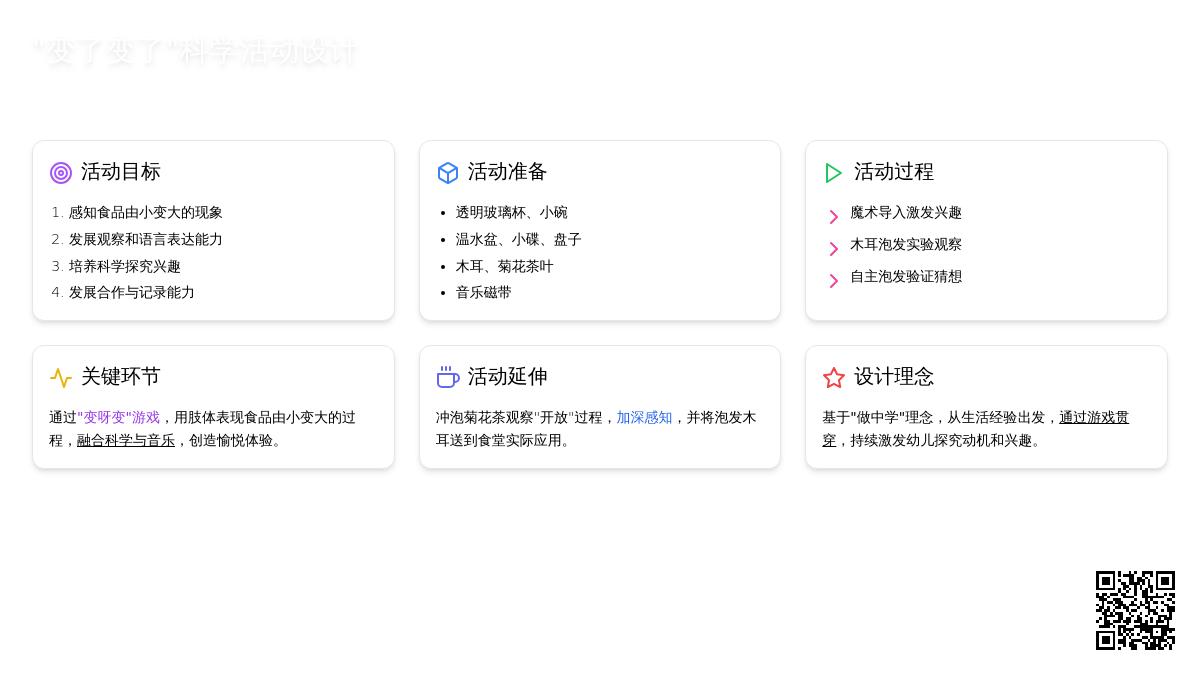The height and width of the screenshot is (675, 1200).
Task: Click the red star icon beside 设计理念
Action: (834, 378)
